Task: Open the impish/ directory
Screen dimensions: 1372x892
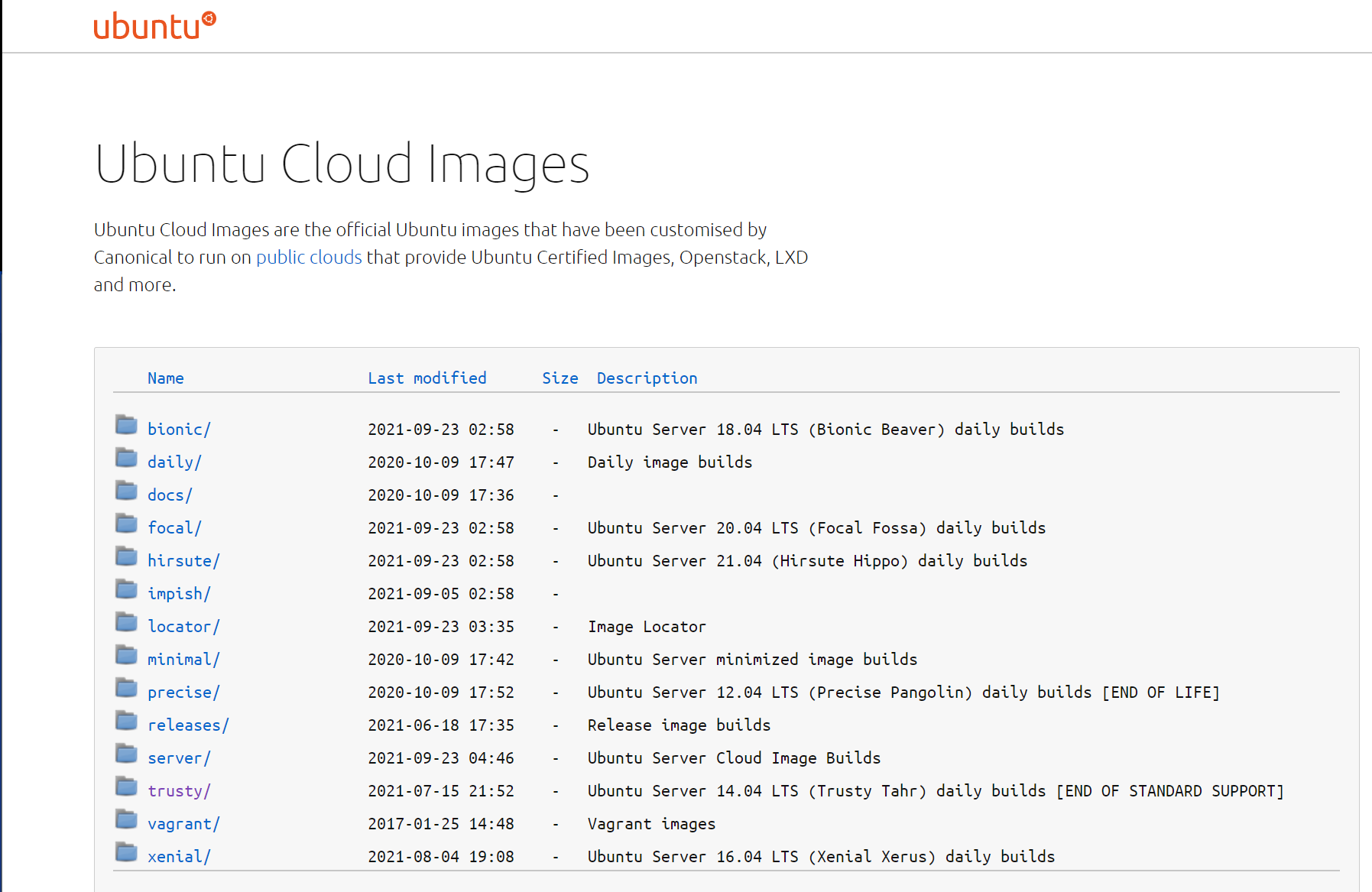Action: click(x=179, y=594)
